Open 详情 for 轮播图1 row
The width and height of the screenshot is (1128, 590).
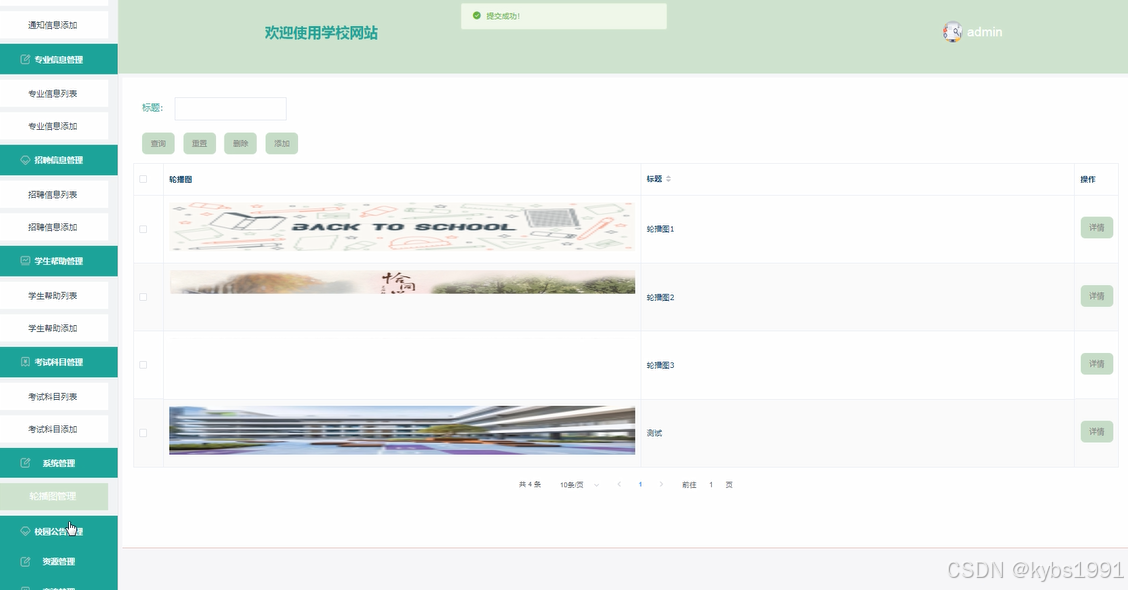tap(1096, 228)
